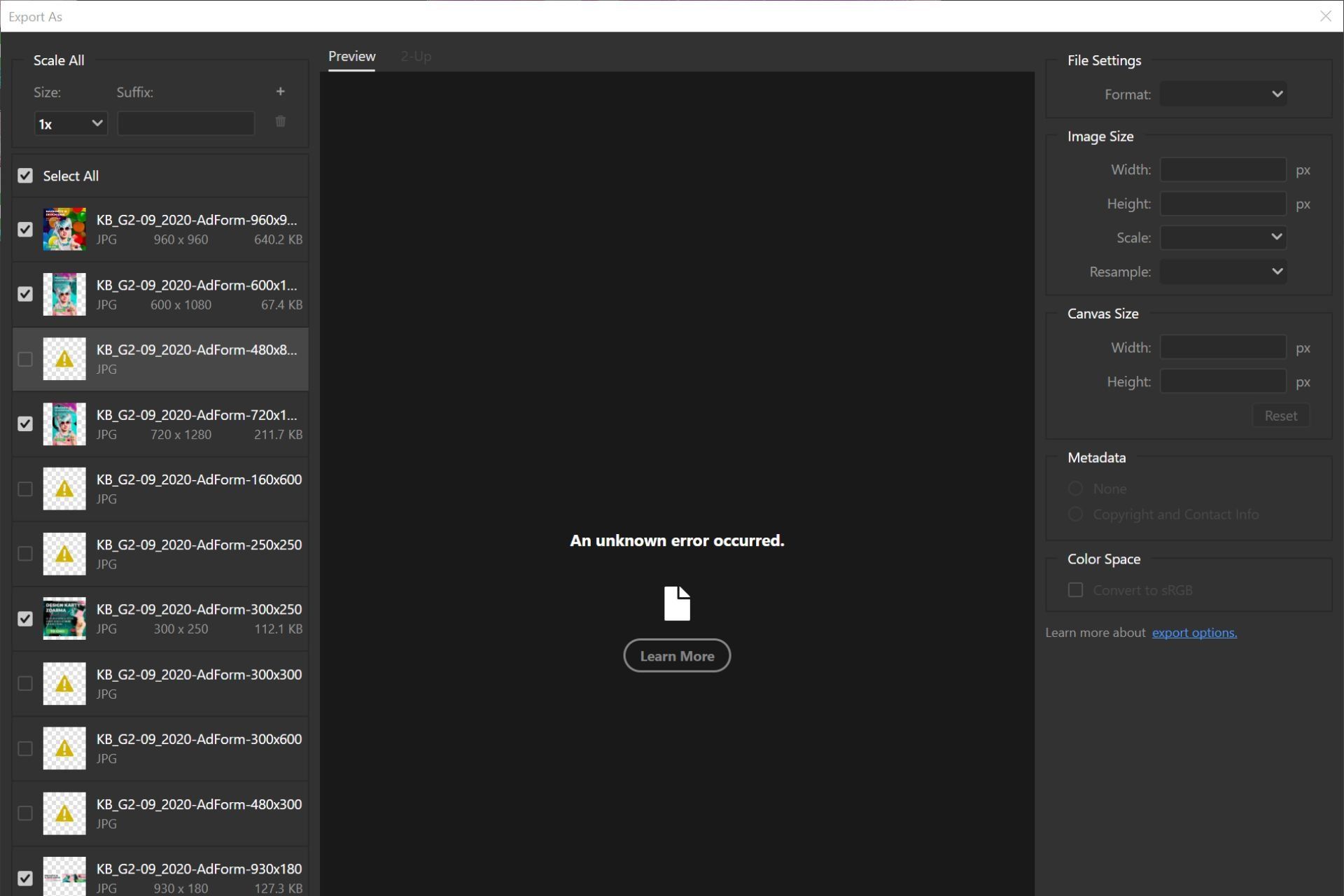
Task: Switch to the 2-Up tab
Action: coord(416,57)
